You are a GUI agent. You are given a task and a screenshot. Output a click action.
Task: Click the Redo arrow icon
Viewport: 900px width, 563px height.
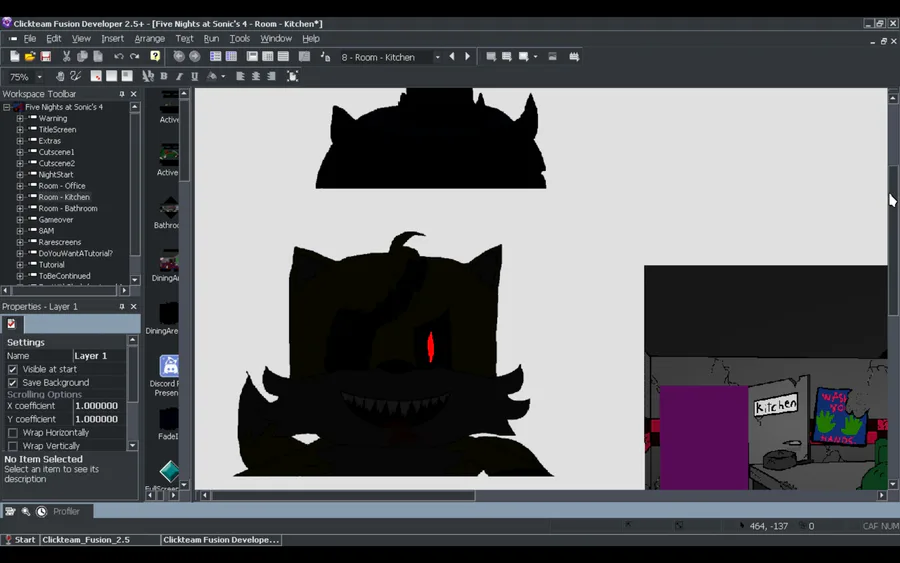point(134,56)
